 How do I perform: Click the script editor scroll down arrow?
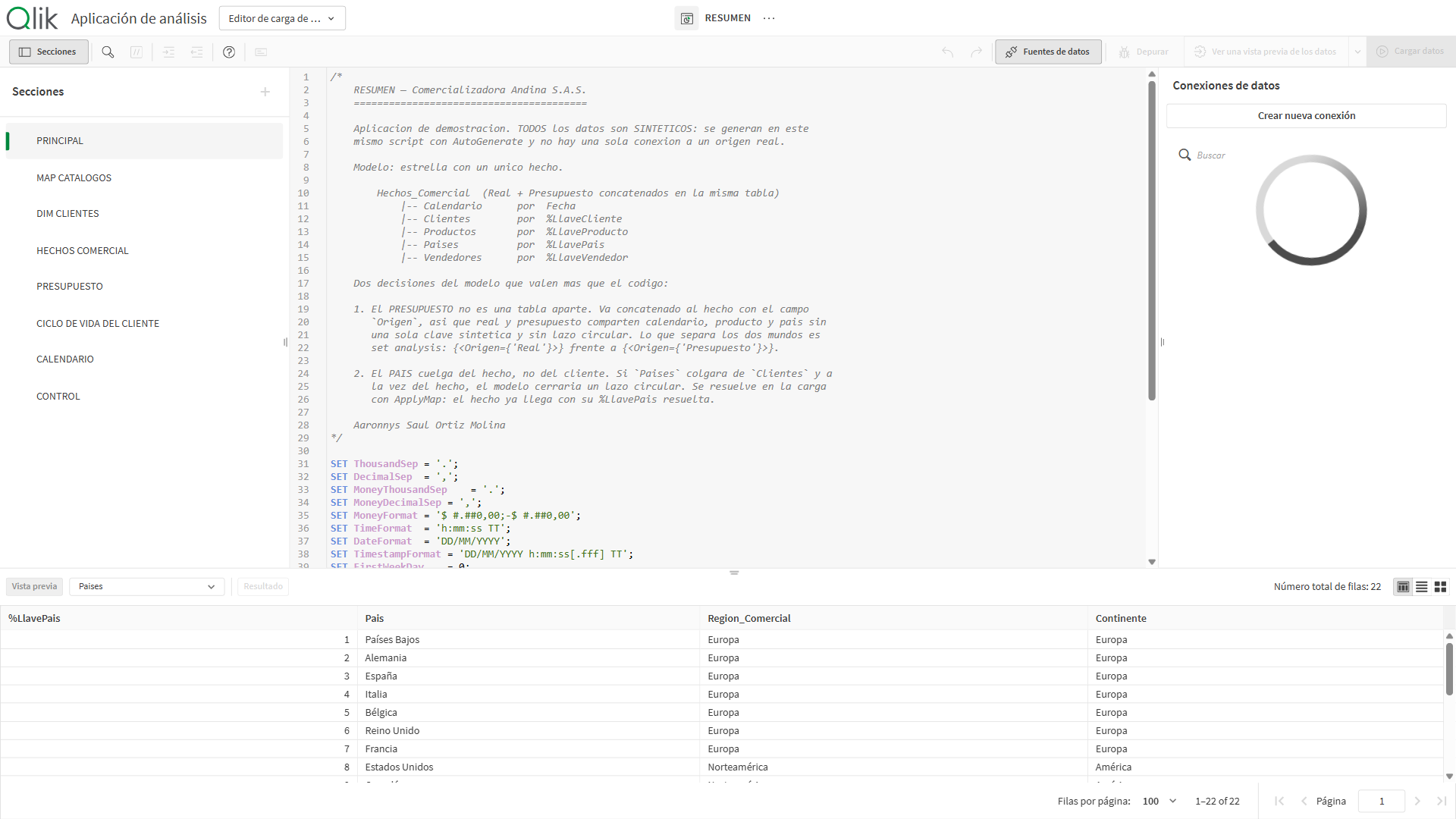(1151, 562)
